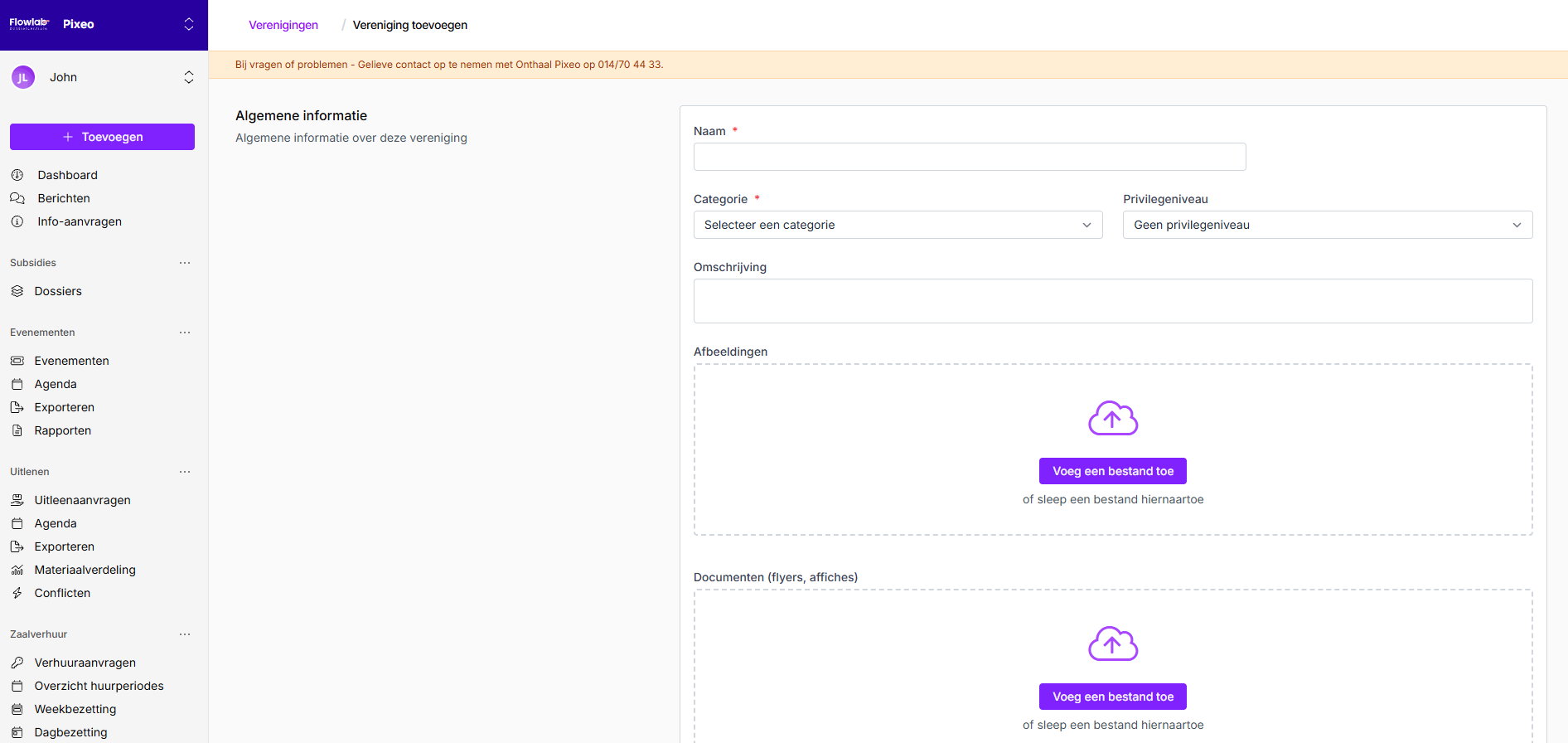Click the Dossiers stack icon
Image resolution: width=1568 pixels, height=743 pixels.
(x=17, y=291)
